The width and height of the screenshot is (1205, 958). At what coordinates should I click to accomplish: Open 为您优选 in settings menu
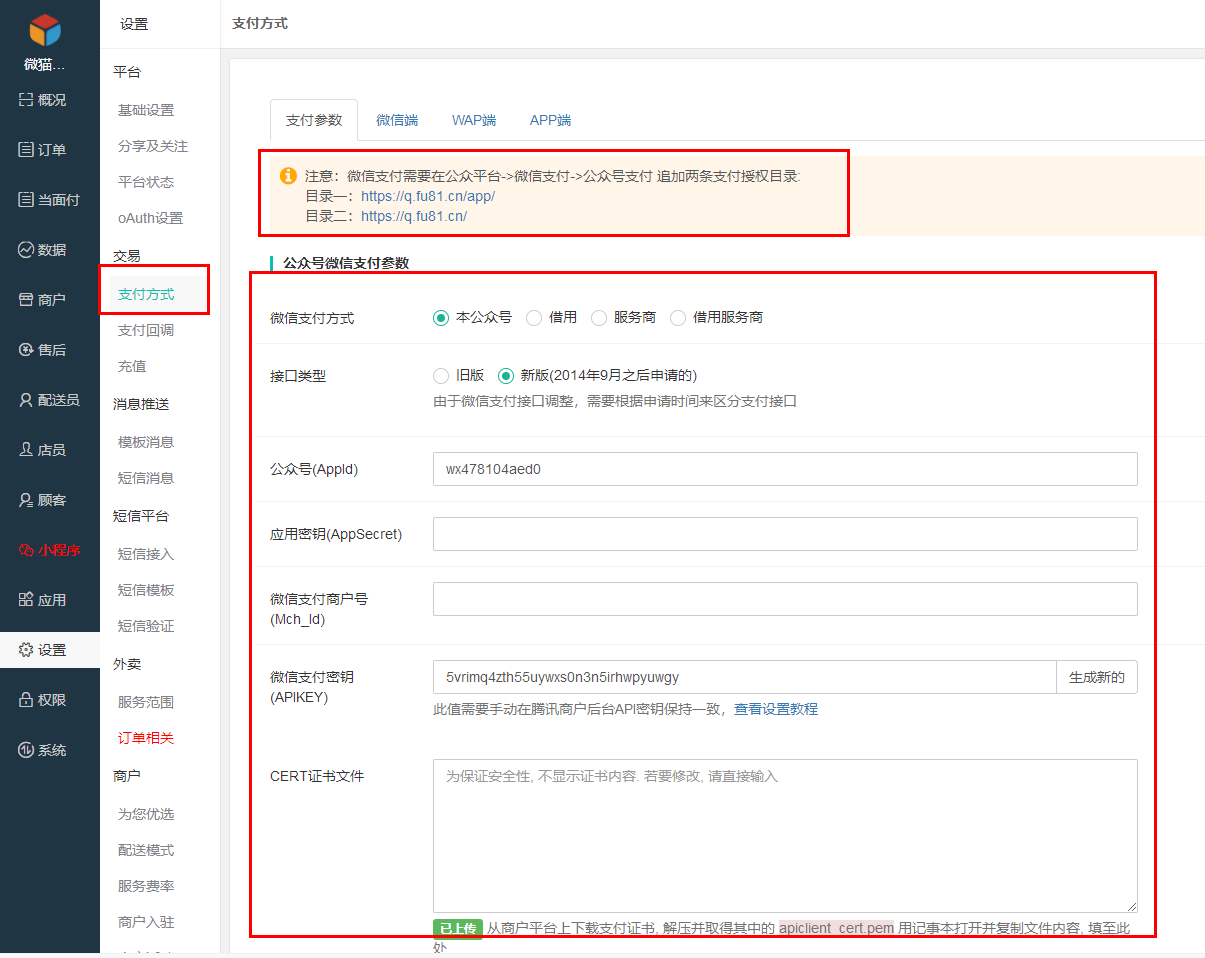146,814
